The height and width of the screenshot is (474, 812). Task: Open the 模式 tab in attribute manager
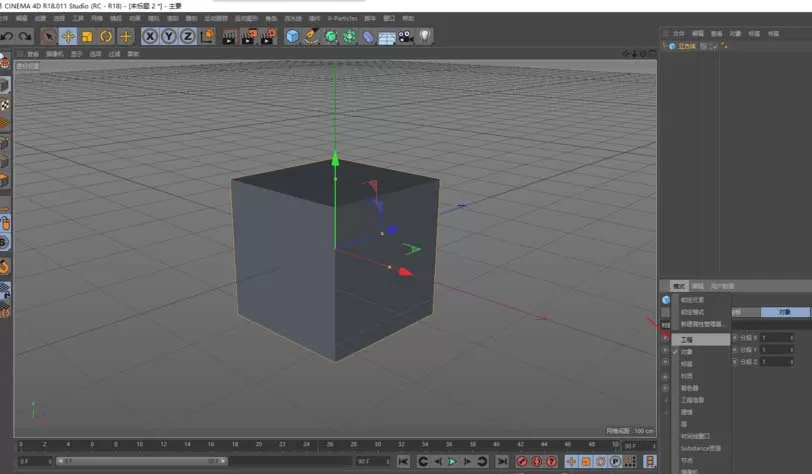[678, 286]
